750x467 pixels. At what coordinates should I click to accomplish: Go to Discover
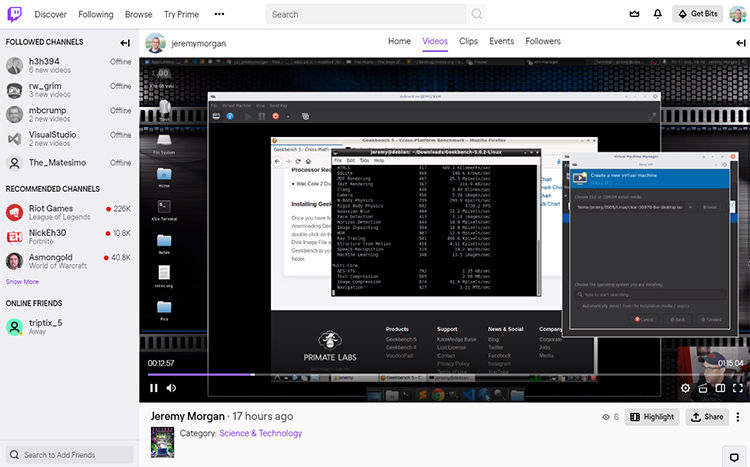[x=51, y=14]
